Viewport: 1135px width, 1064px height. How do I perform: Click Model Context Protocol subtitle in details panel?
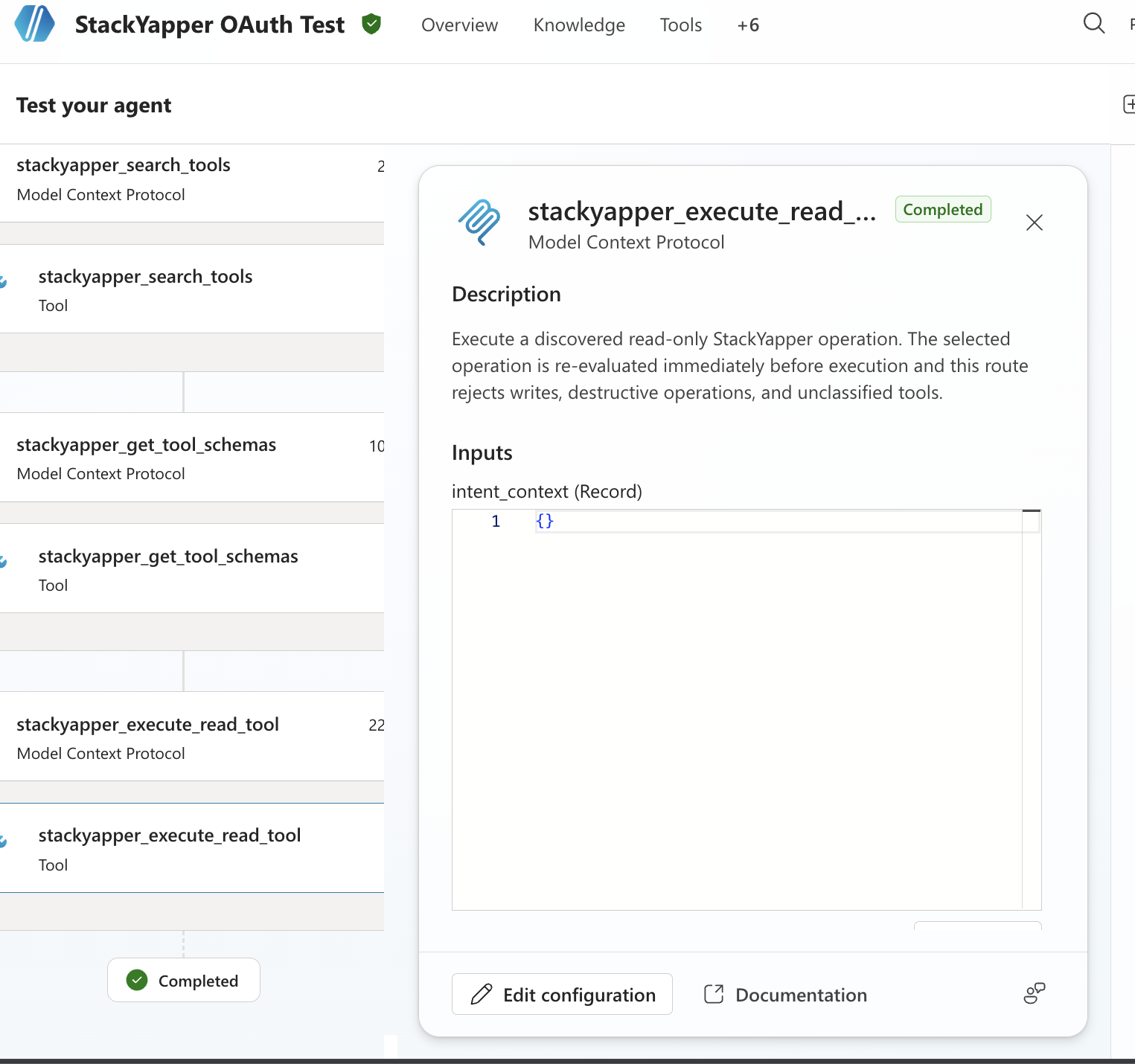tap(626, 242)
